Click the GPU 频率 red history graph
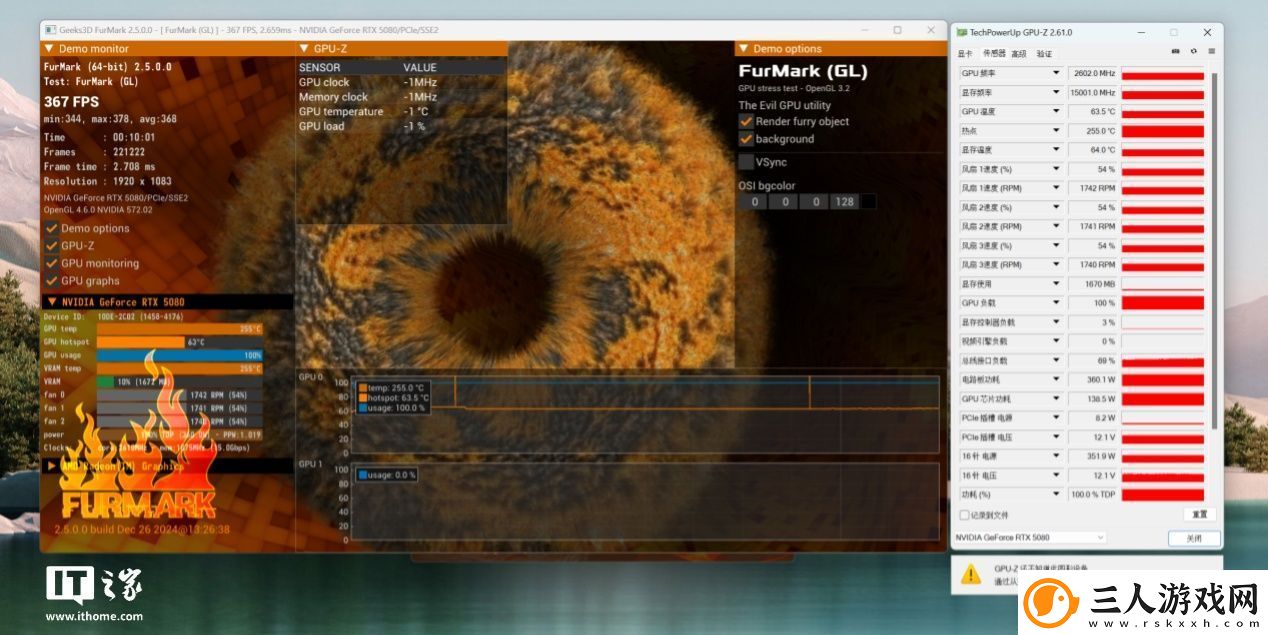 click(x=1162, y=73)
